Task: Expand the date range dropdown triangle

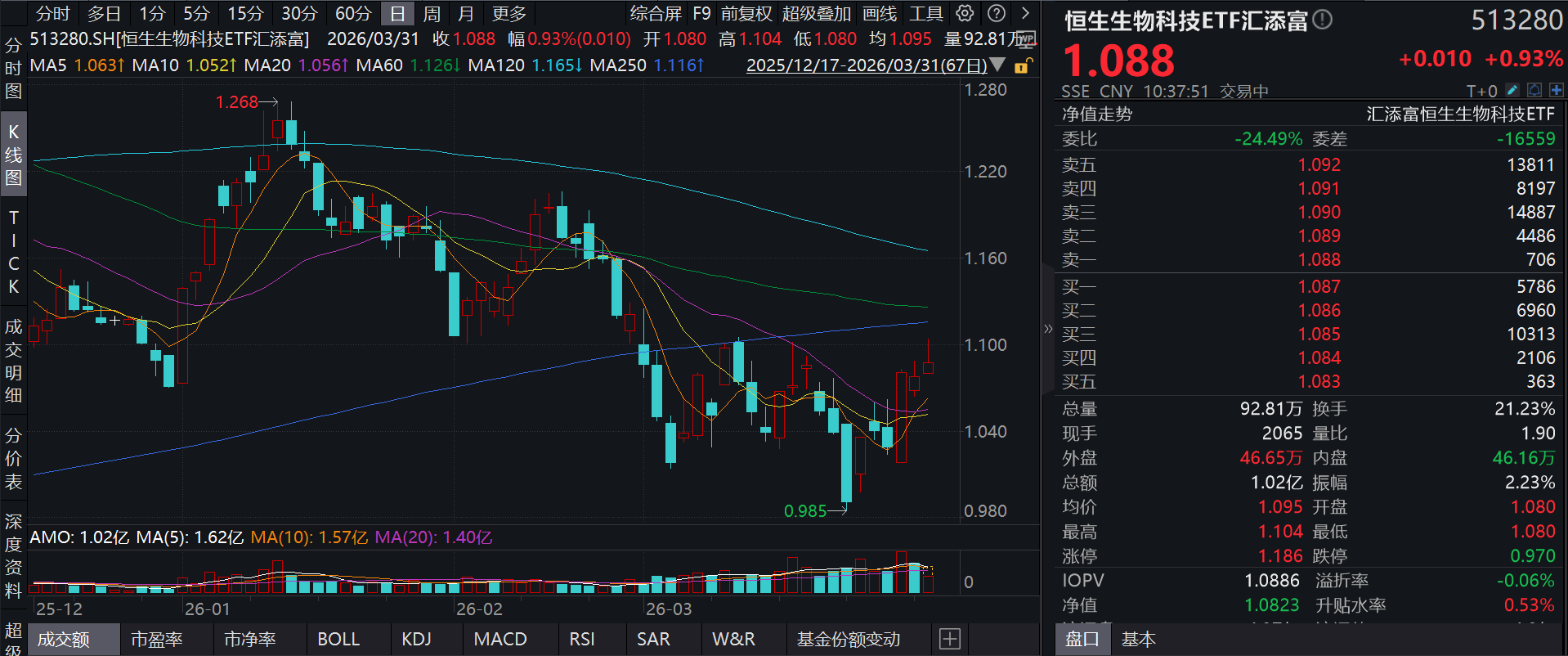Action: tap(997, 65)
